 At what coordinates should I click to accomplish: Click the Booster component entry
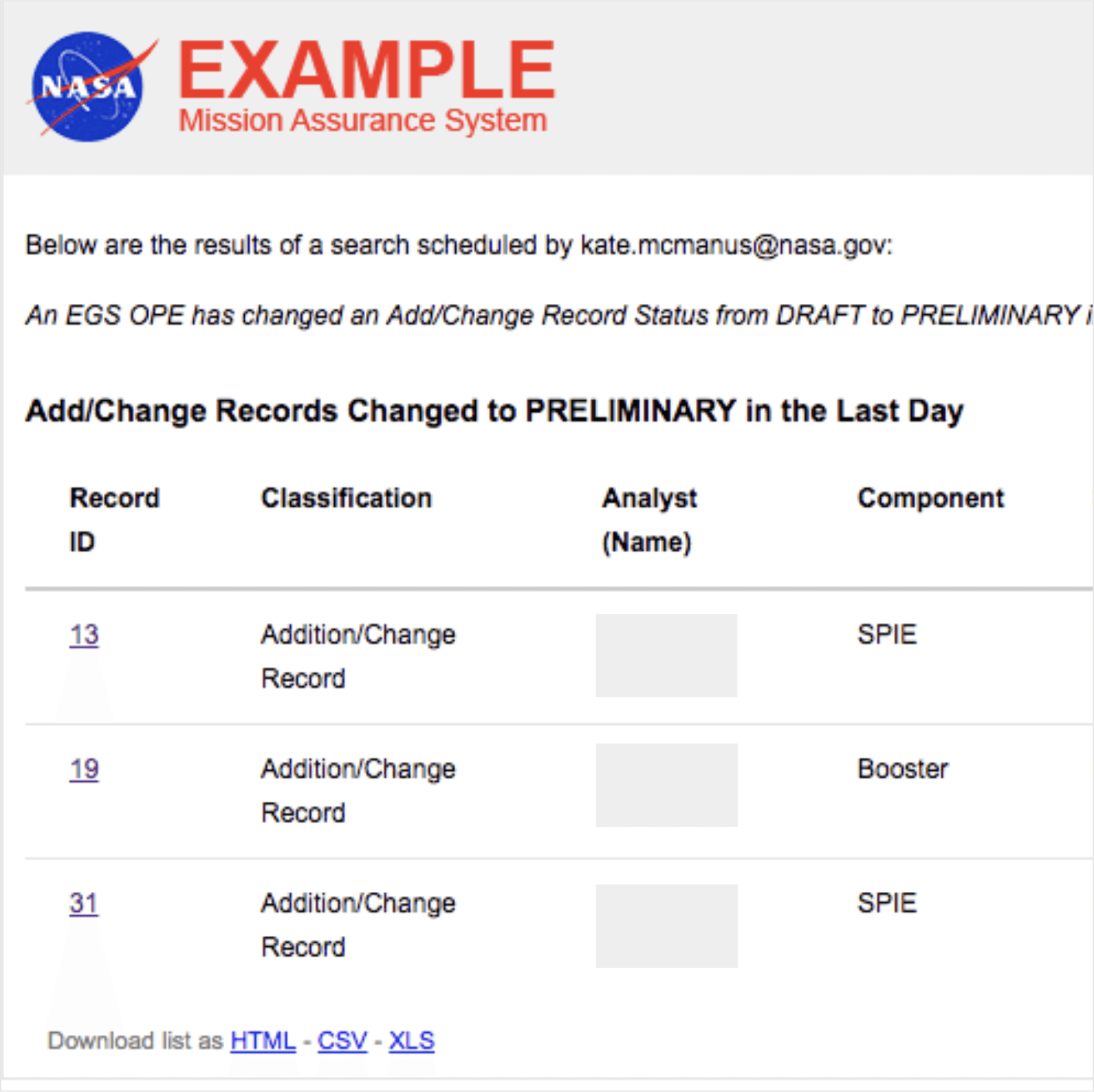[903, 769]
